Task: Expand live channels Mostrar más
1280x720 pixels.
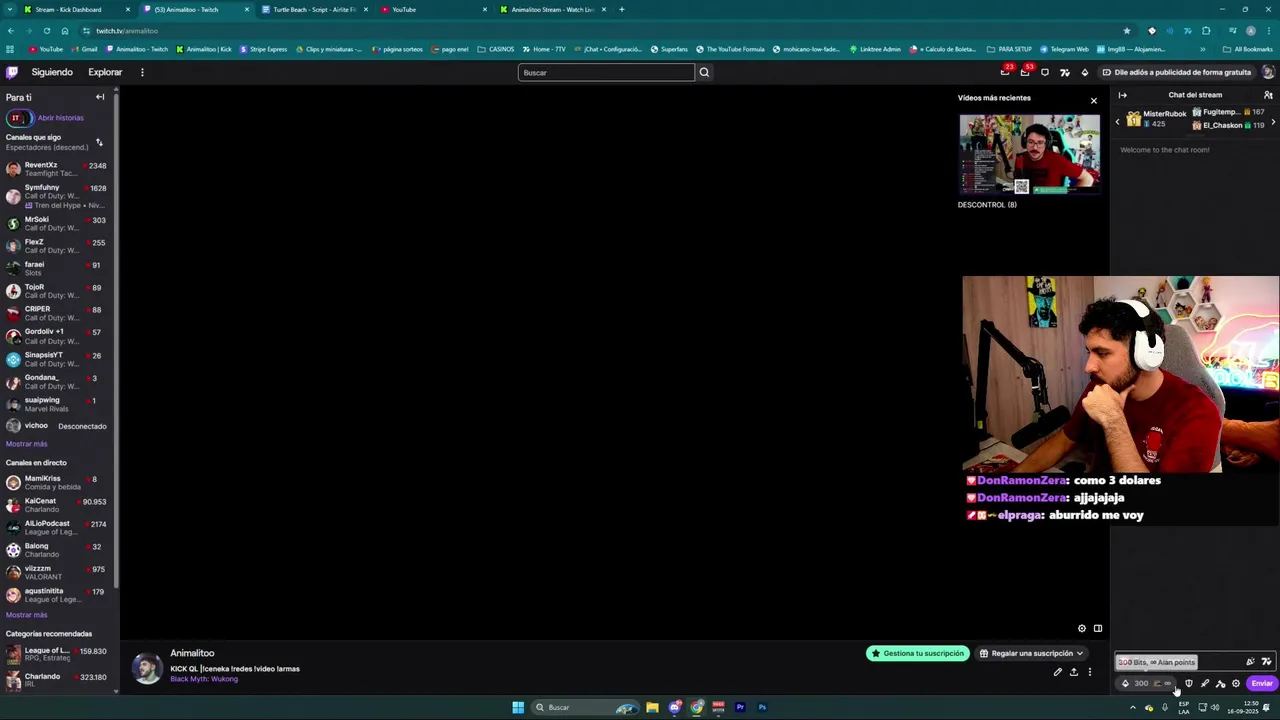Action: [27, 615]
